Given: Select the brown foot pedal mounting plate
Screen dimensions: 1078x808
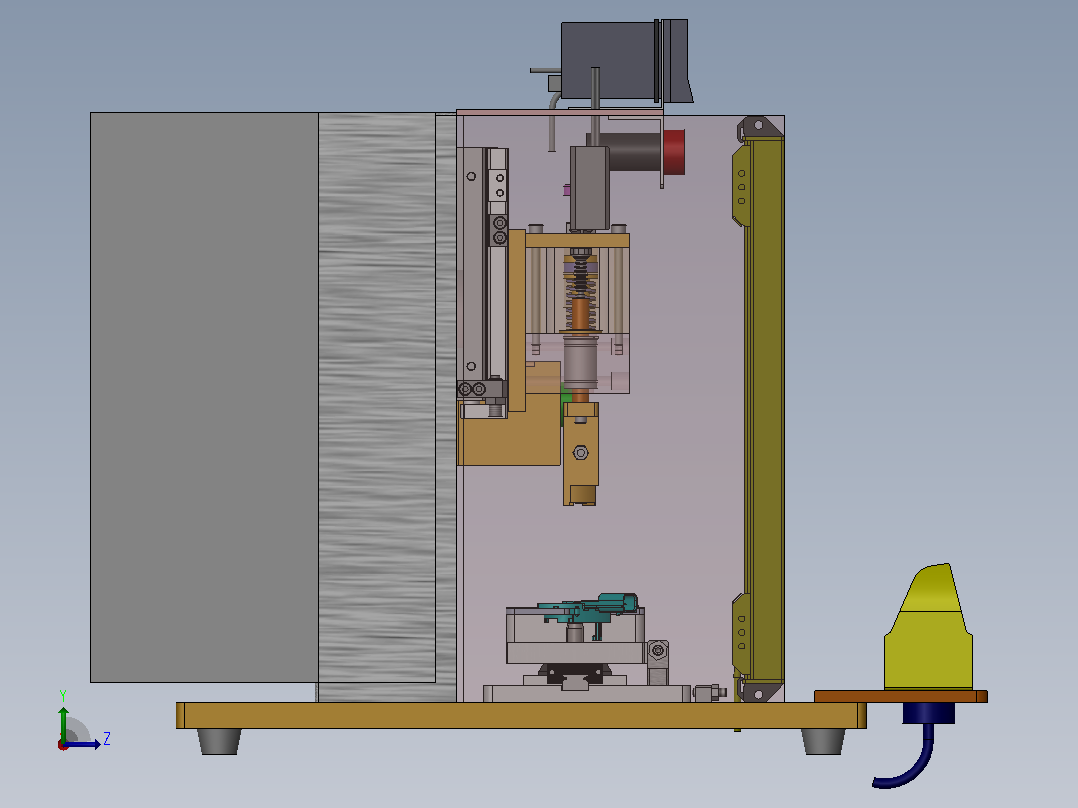Looking at the screenshot, I should (x=901, y=697).
